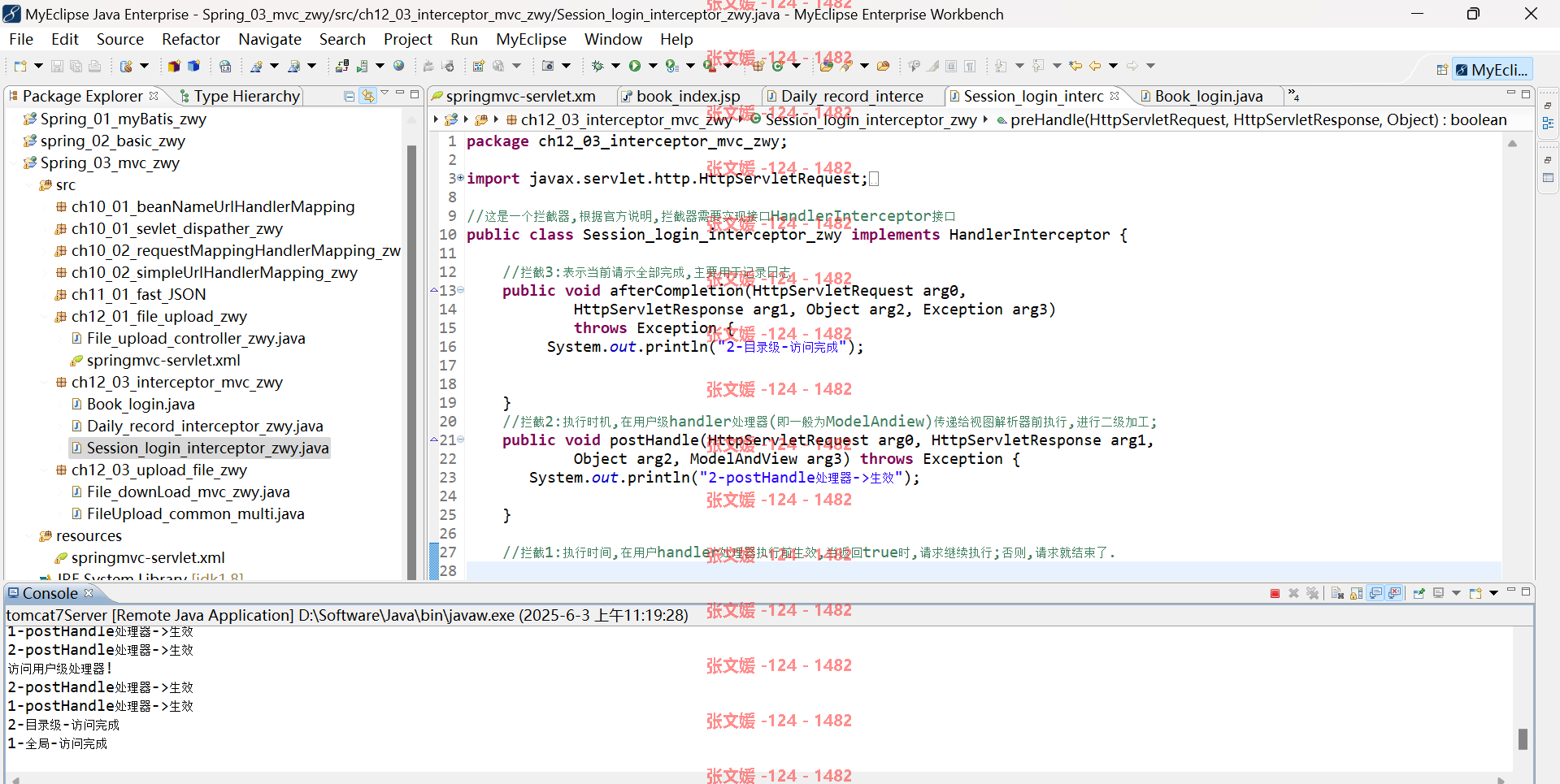Viewport: 1560px width, 784px height.
Task: Minimize the Console view
Action: click(1511, 591)
